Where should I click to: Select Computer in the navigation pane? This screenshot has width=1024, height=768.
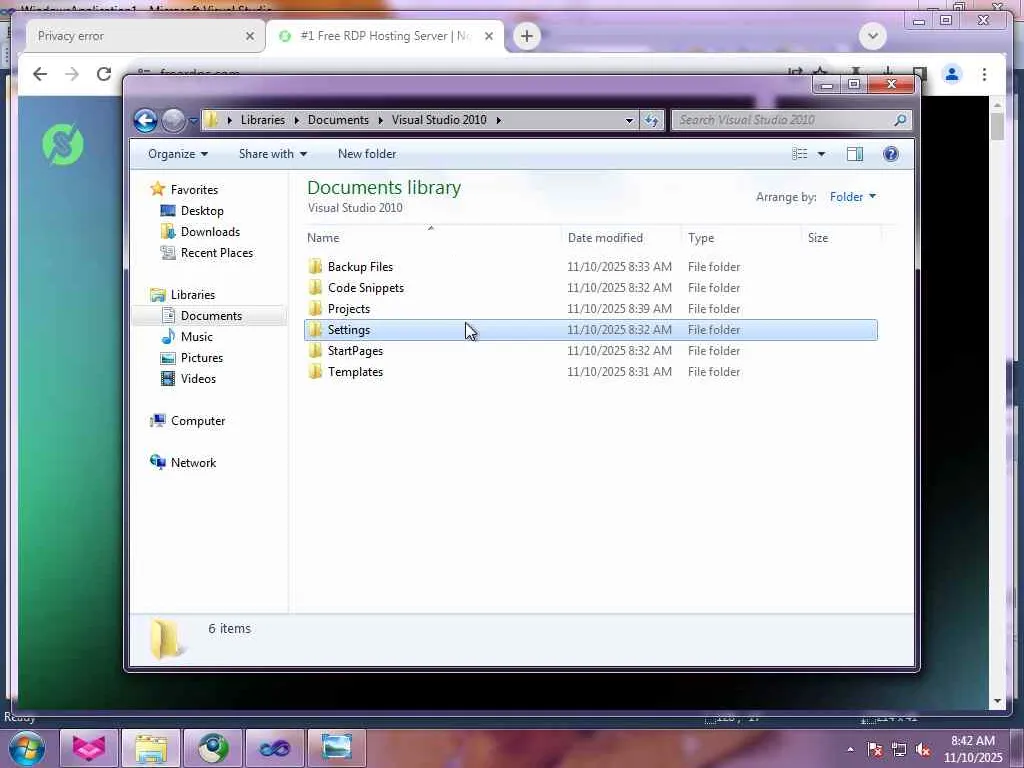pyautogui.click(x=198, y=421)
